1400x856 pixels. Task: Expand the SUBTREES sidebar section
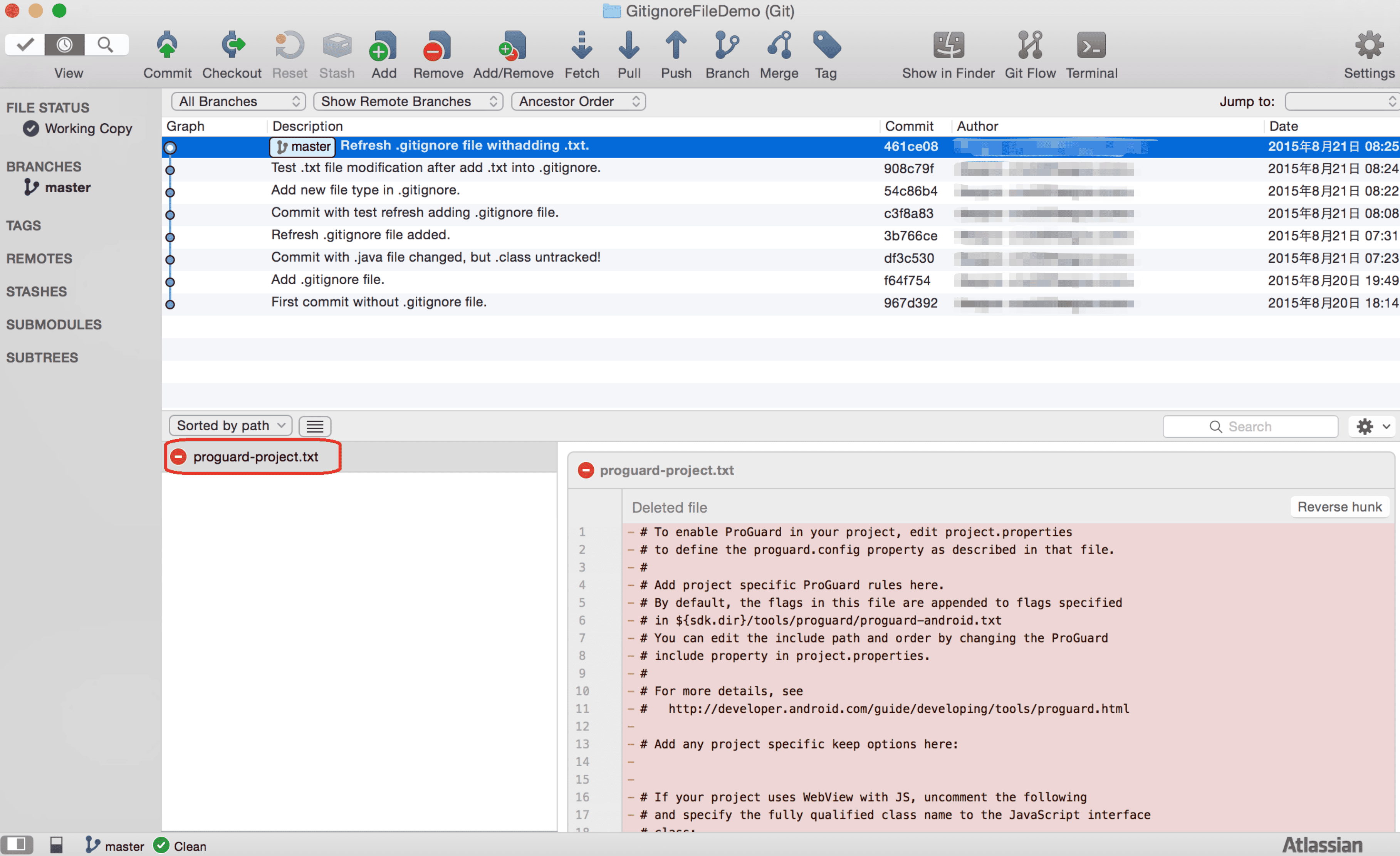pyautogui.click(x=42, y=357)
